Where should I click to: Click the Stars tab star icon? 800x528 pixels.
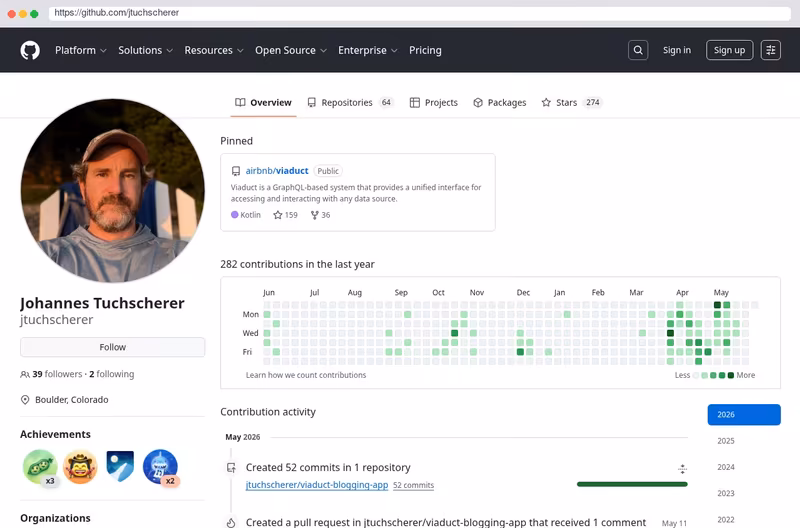(x=546, y=103)
